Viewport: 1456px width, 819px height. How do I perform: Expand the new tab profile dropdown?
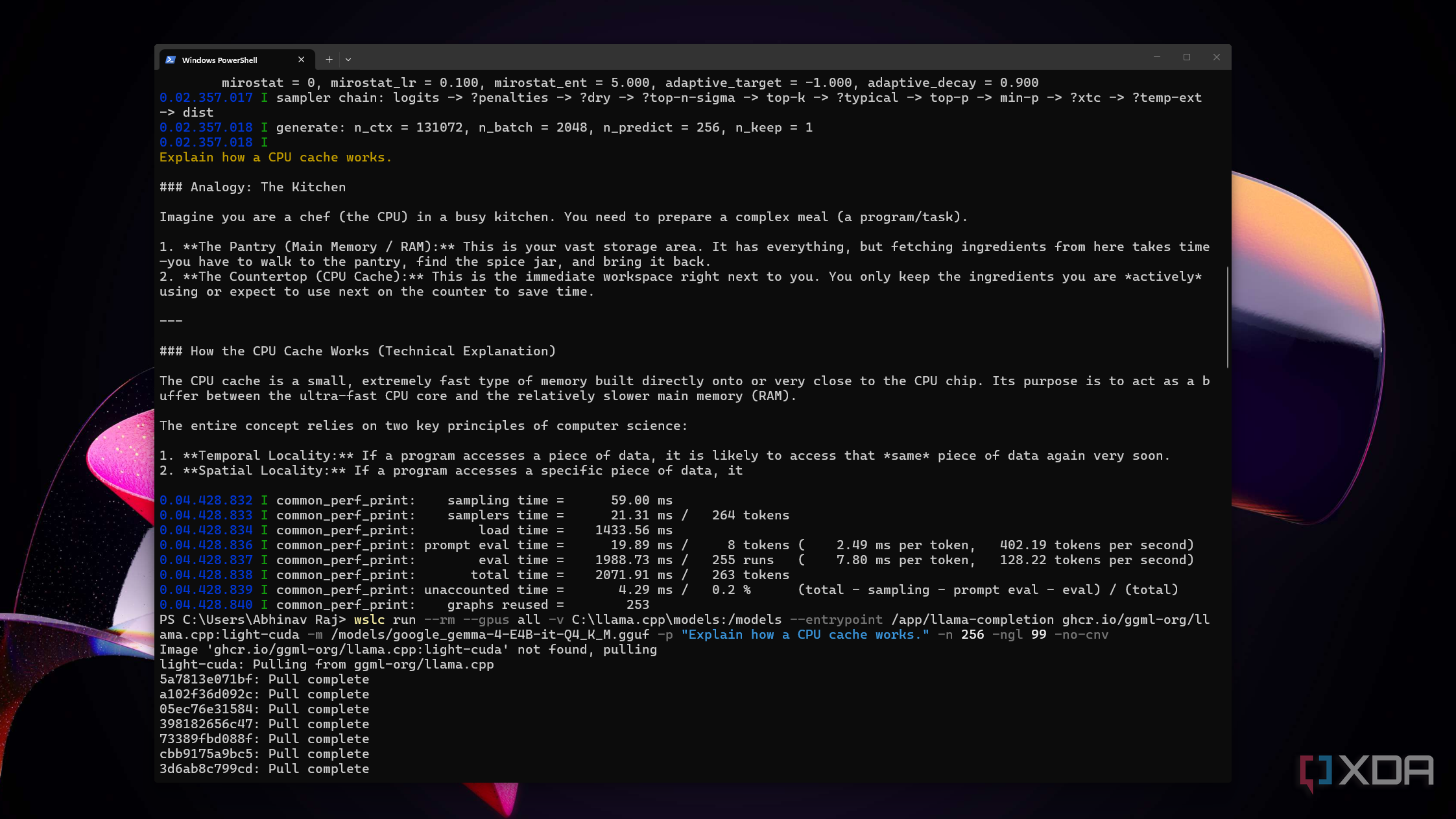pos(348,60)
